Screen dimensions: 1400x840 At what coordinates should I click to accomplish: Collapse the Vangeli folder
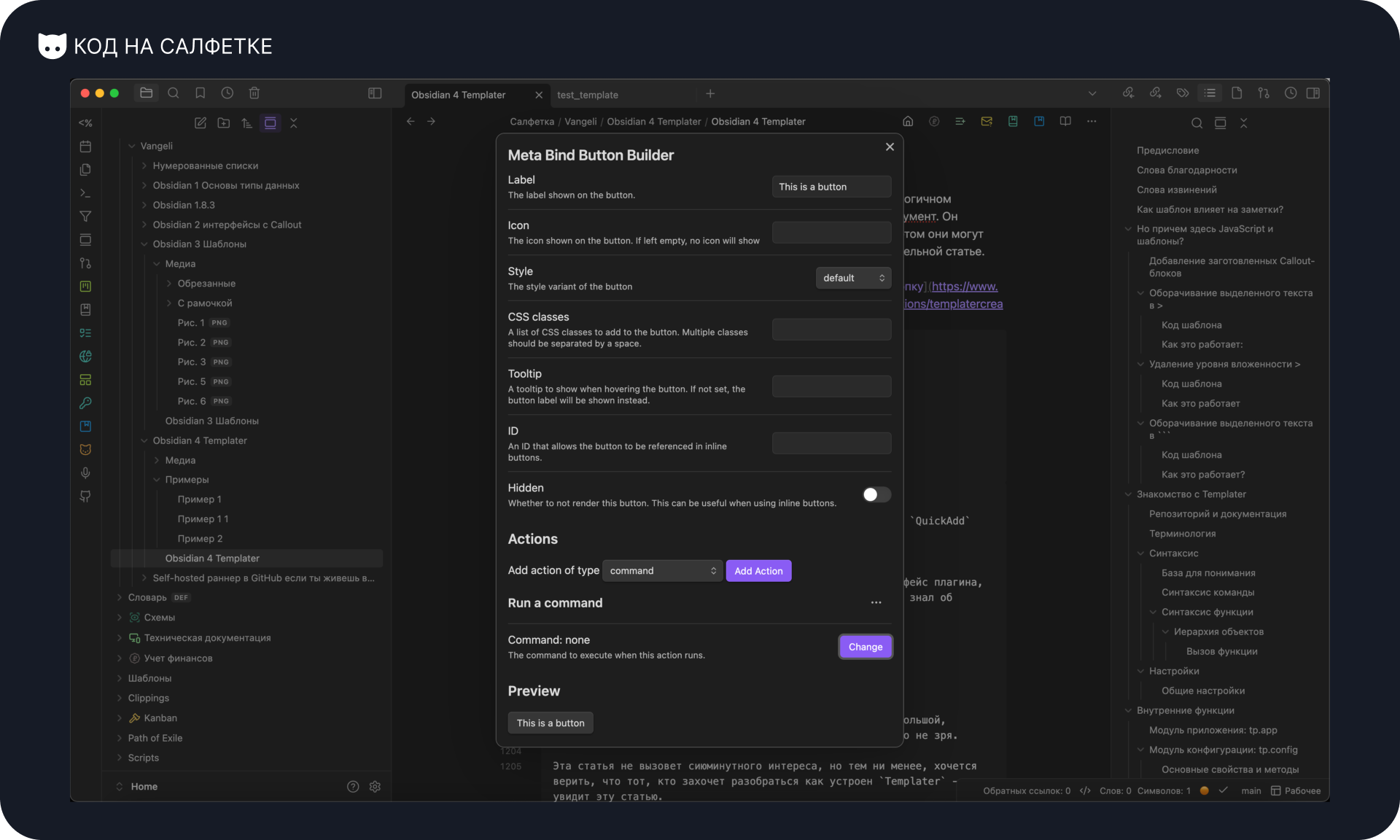pos(132,147)
